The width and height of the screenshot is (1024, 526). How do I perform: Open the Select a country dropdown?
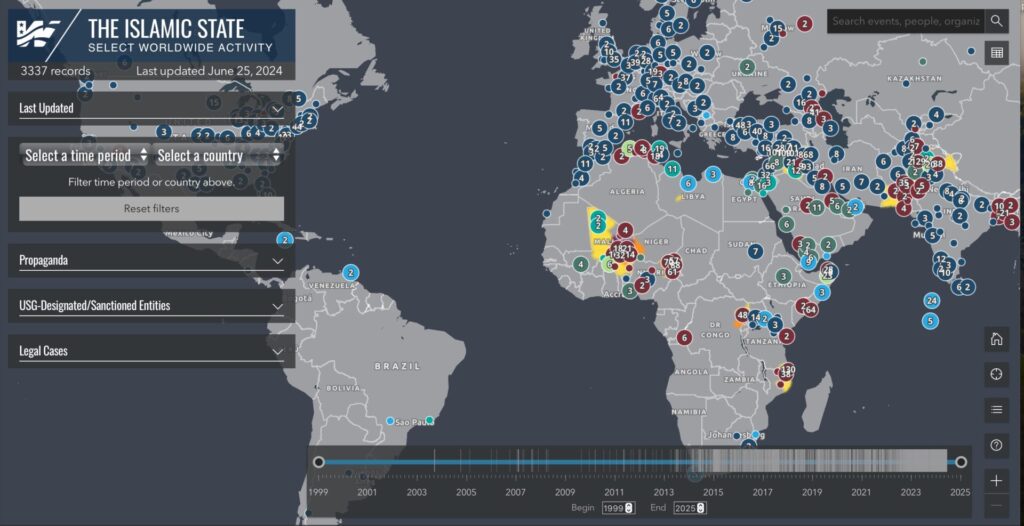pos(217,156)
